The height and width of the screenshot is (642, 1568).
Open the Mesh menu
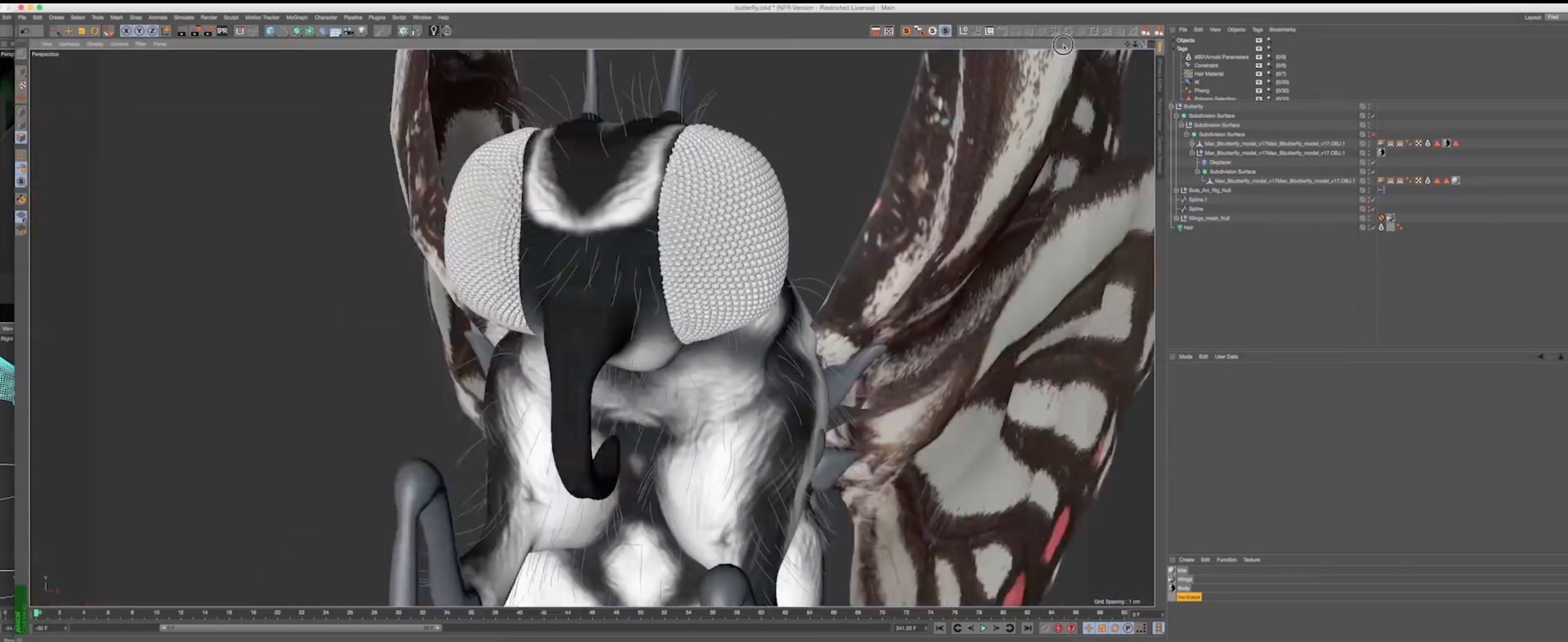tap(116, 18)
